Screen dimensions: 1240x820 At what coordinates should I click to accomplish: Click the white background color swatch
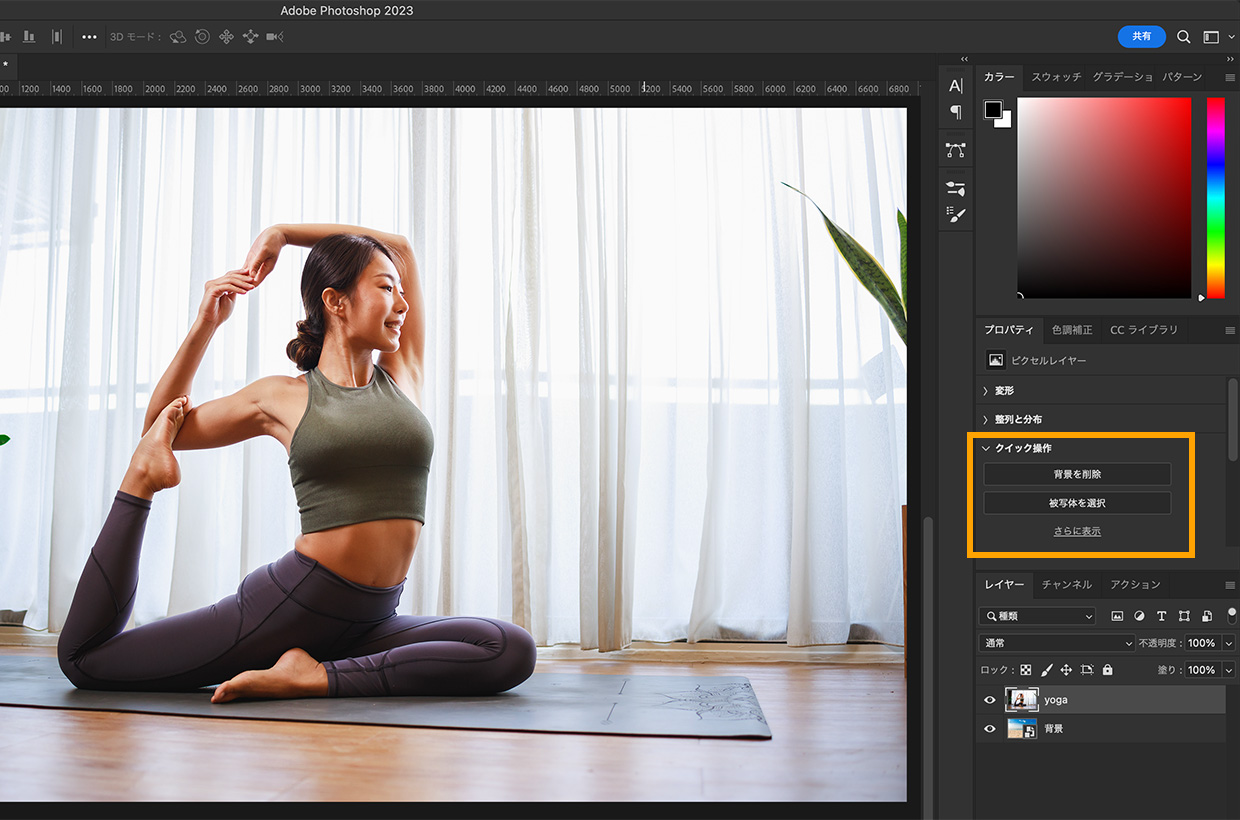click(x=1006, y=122)
